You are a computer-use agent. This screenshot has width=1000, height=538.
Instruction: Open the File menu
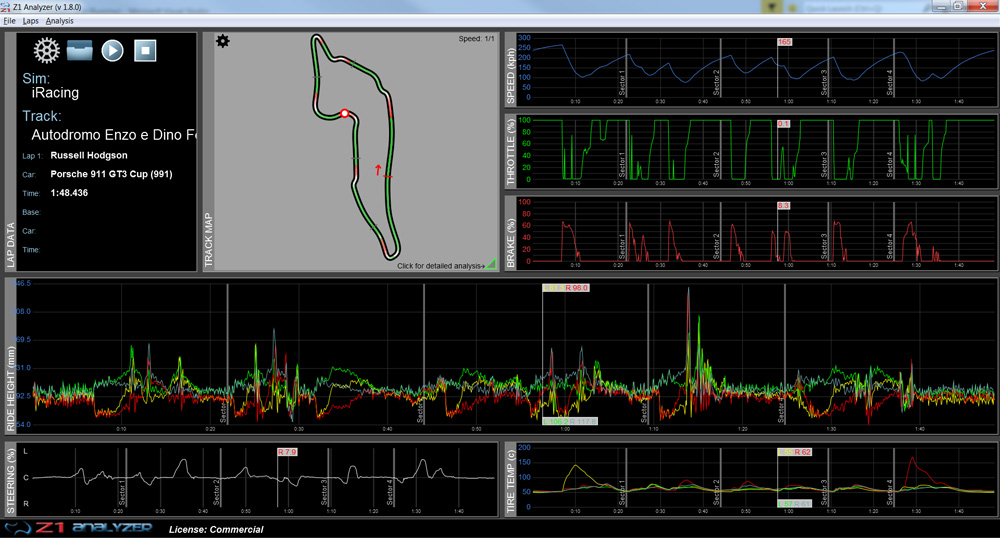click(x=10, y=21)
